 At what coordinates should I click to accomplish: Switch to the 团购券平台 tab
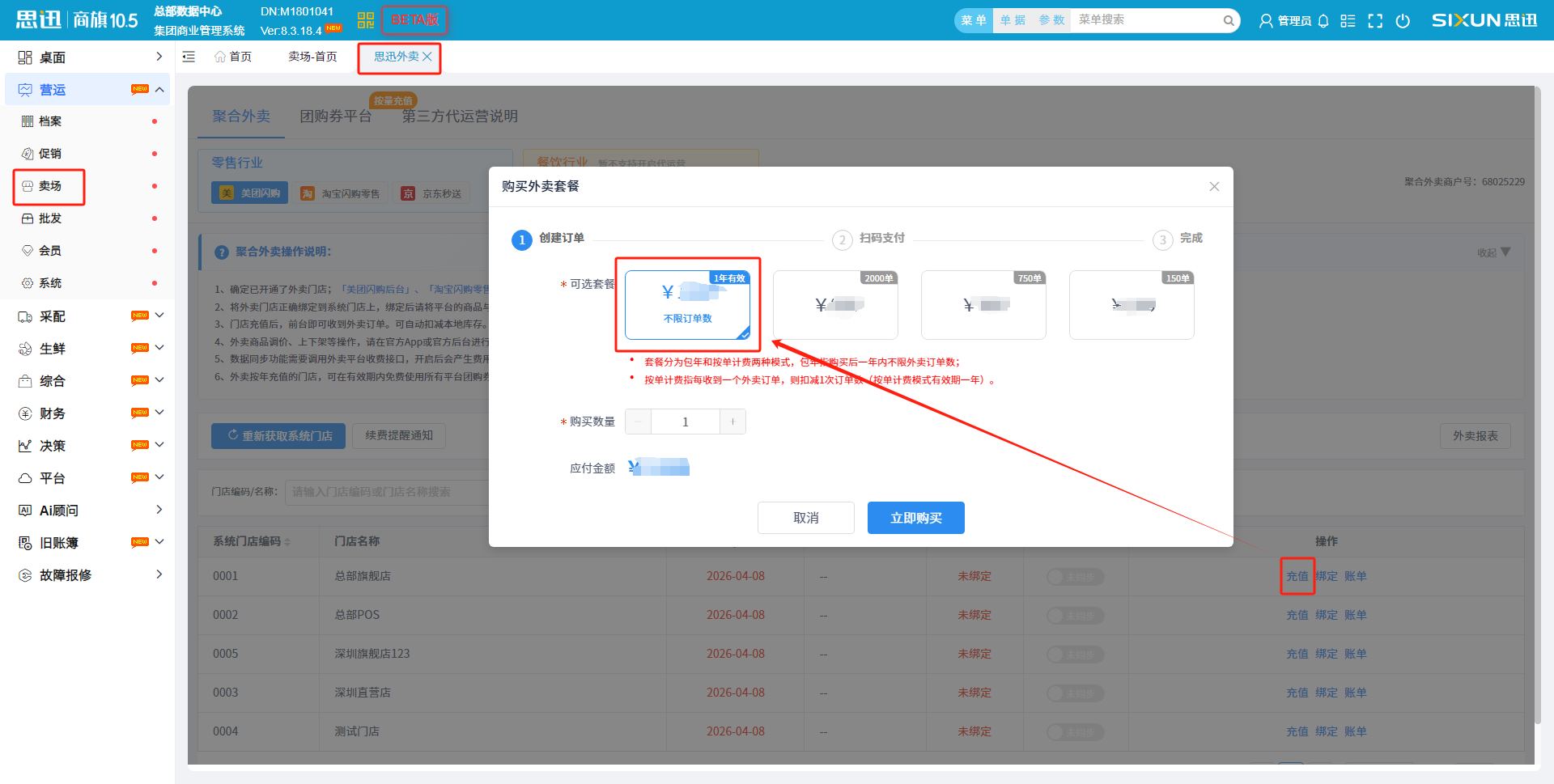click(x=336, y=117)
